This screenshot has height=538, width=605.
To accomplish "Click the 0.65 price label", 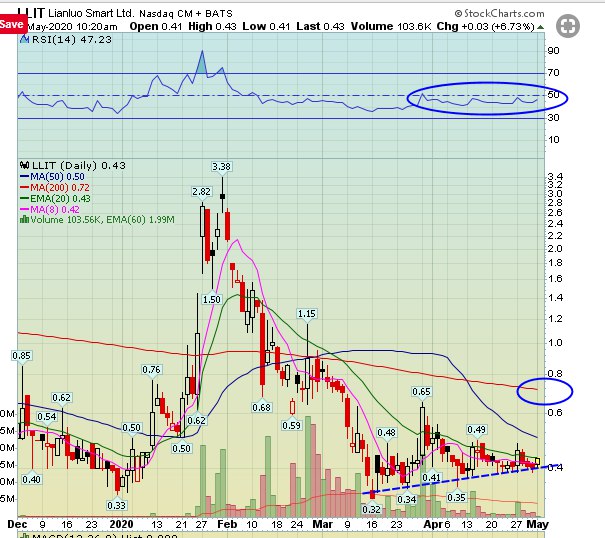I will 421,392.
